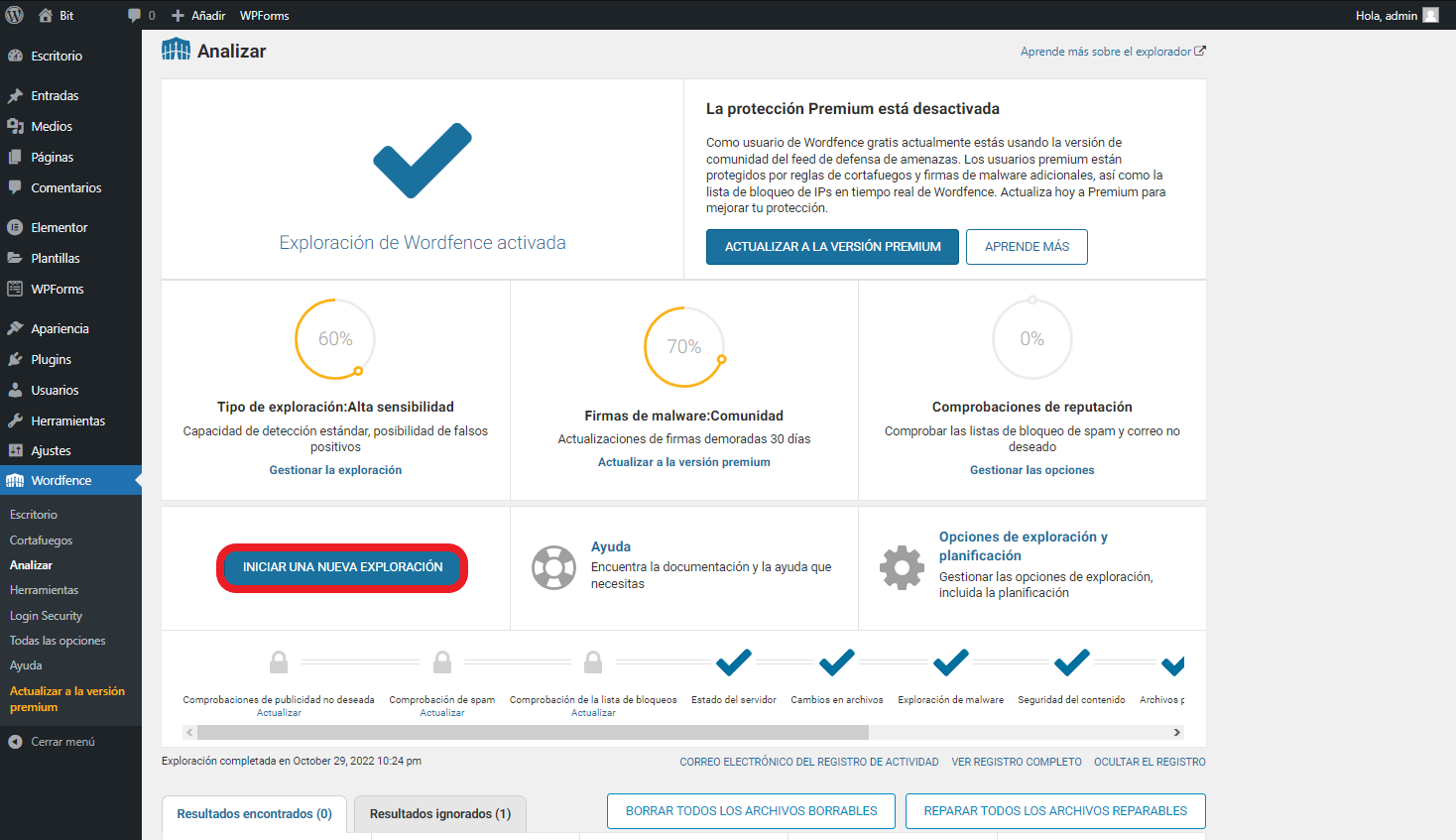Click the checkmark above Cambios en archivos
Image resolution: width=1456 pixels, height=840 pixels.
(x=837, y=661)
